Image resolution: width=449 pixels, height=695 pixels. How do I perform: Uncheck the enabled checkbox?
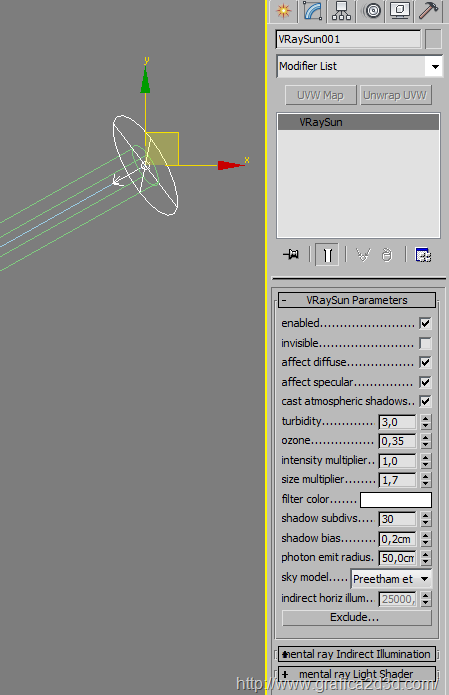coord(425,323)
